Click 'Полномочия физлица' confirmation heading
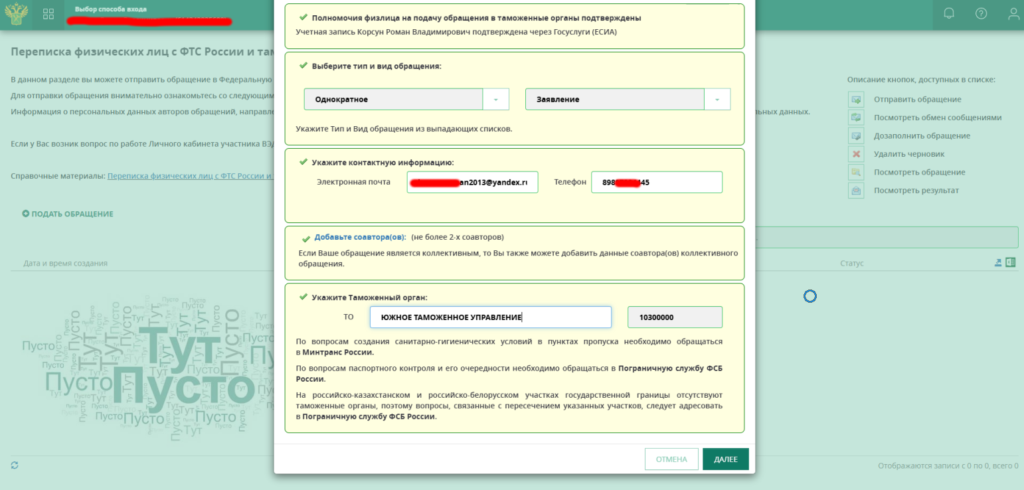Viewport: 1024px width, 490px height. (x=475, y=18)
